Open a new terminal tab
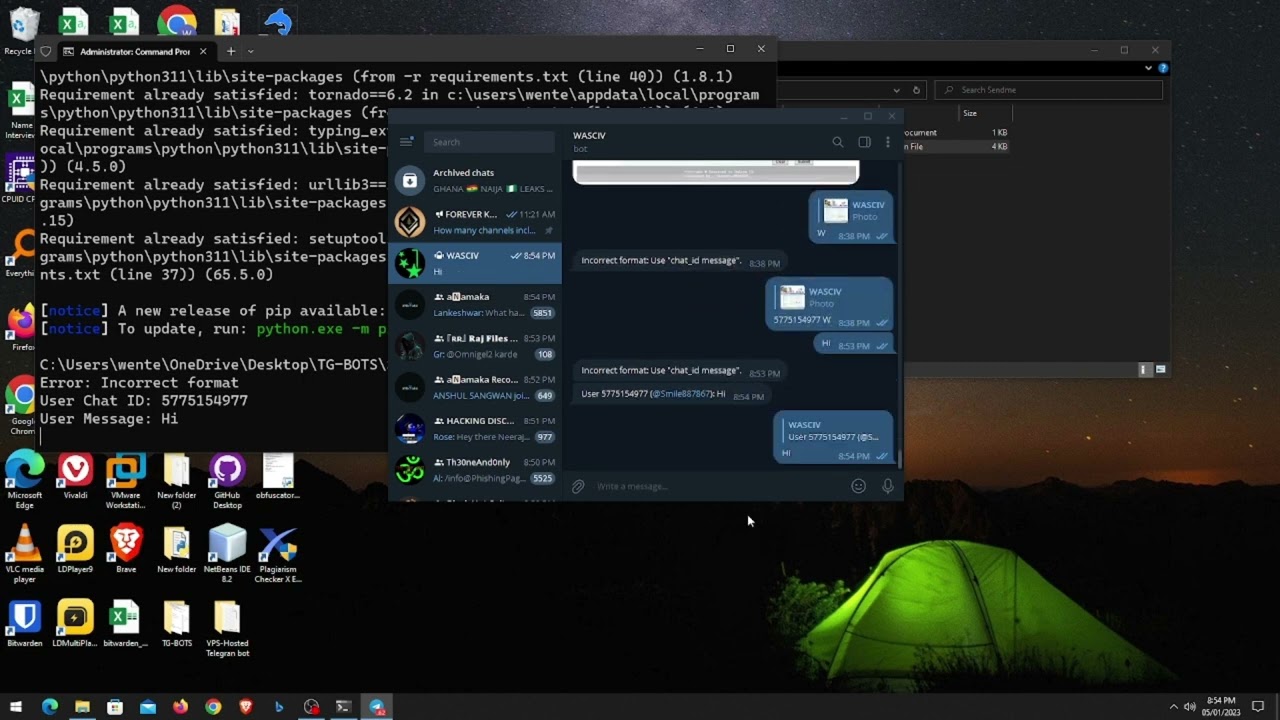Screen dimensions: 1280x720 (x=230, y=51)
